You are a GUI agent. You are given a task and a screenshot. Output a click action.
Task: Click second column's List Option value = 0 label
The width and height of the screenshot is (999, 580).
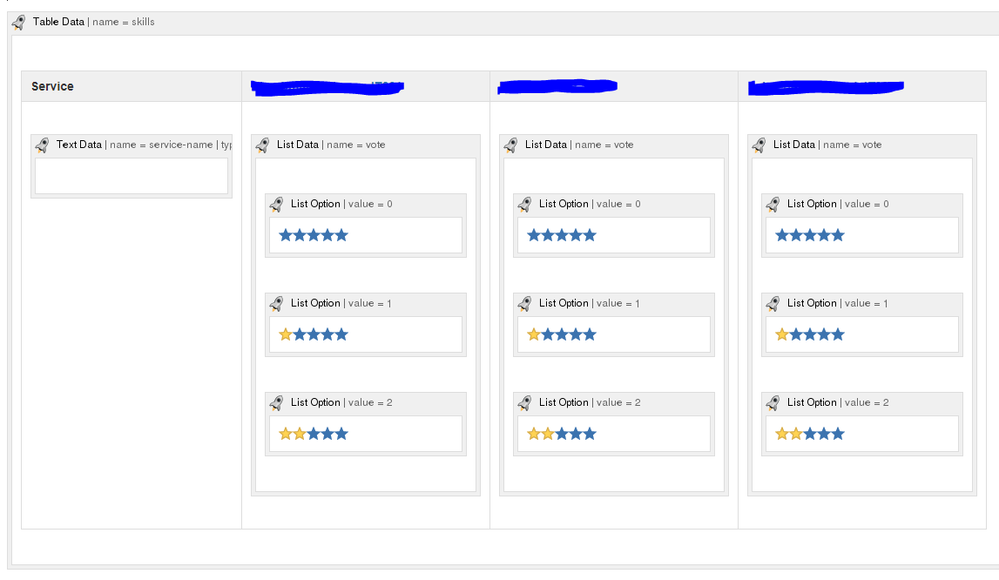590,204
